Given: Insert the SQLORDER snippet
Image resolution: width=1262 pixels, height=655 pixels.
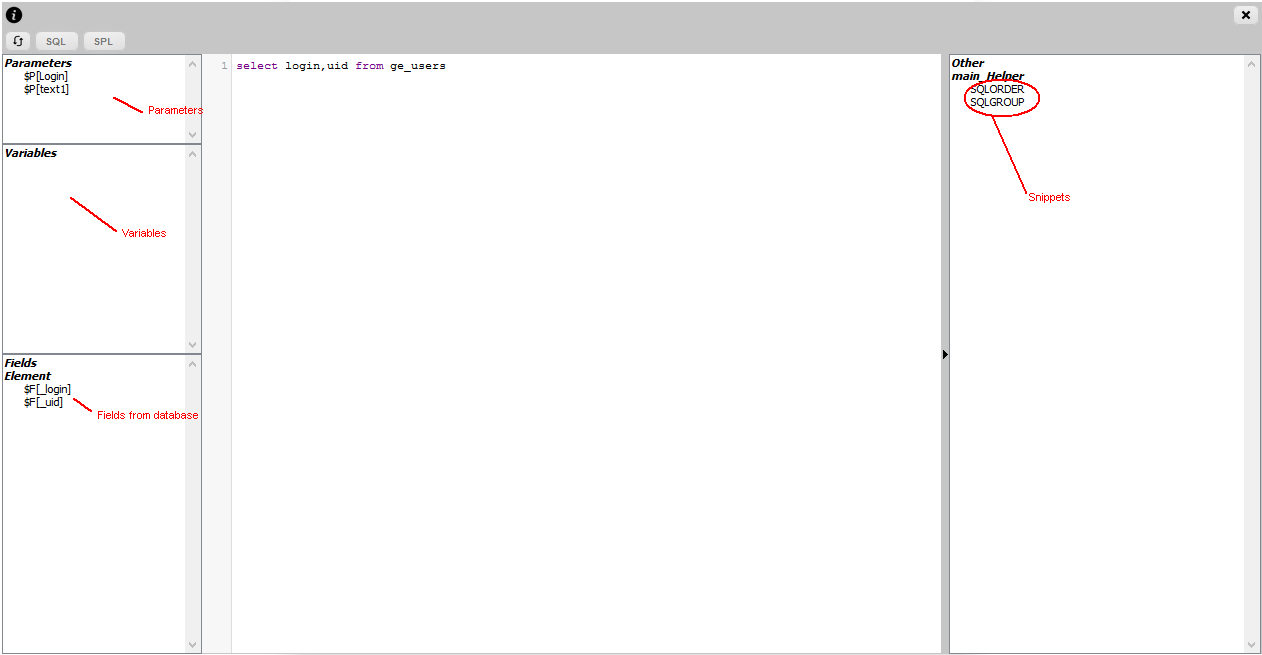Looking at the screenshot, I should (x=997, y=89).
